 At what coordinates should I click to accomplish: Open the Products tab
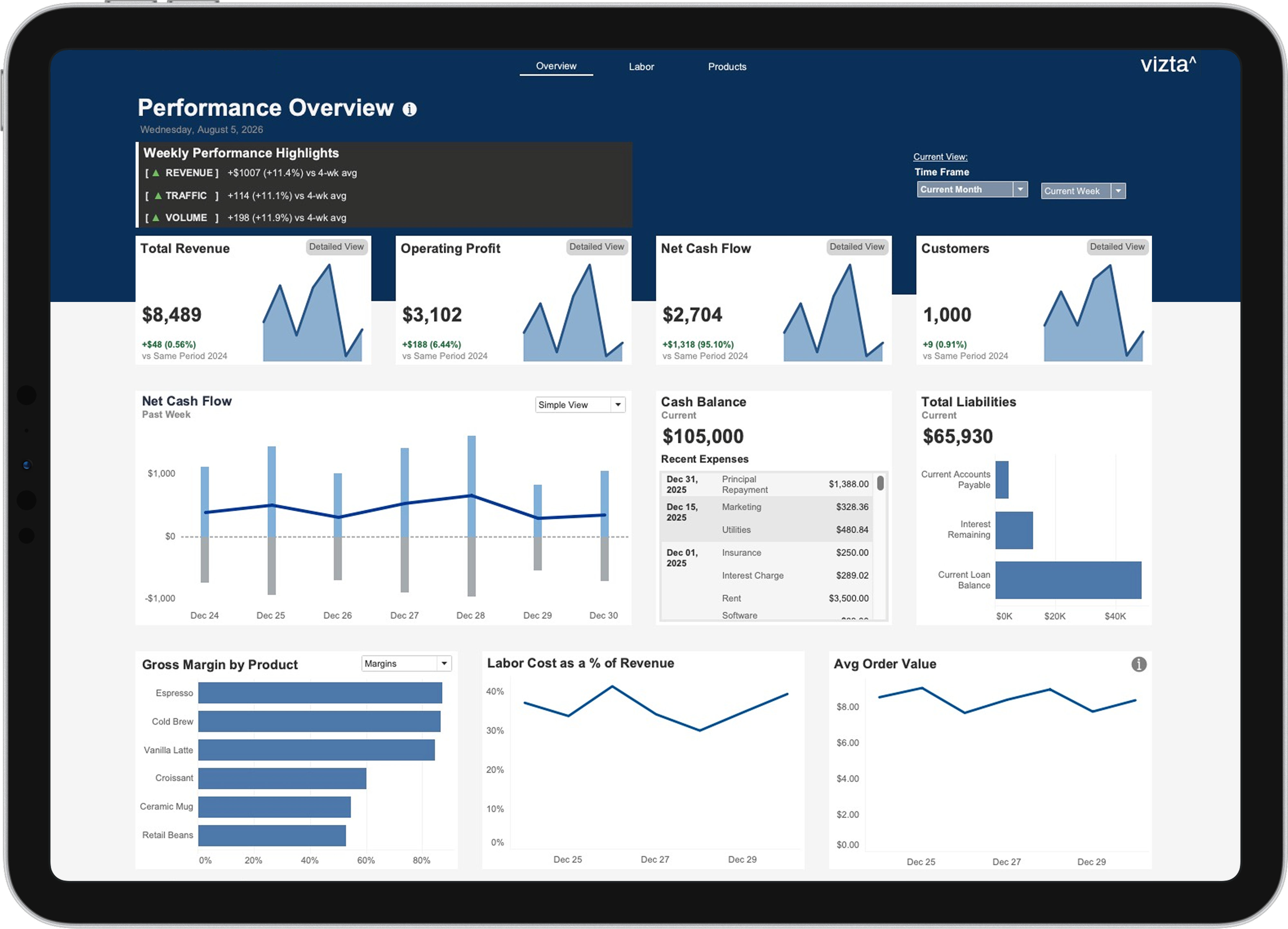coord(727,67)
